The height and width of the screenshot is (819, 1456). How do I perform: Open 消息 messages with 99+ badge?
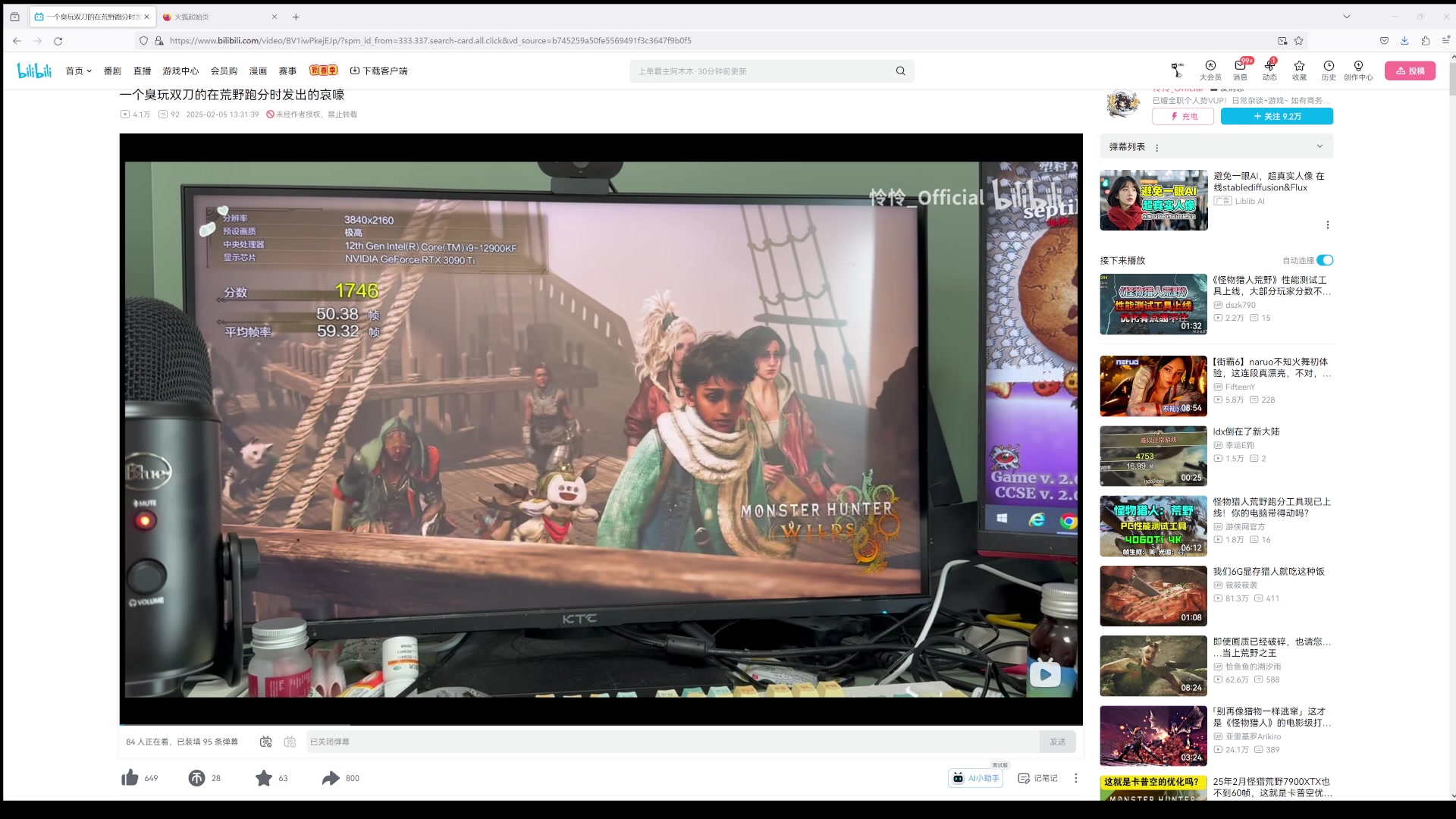1240,71
